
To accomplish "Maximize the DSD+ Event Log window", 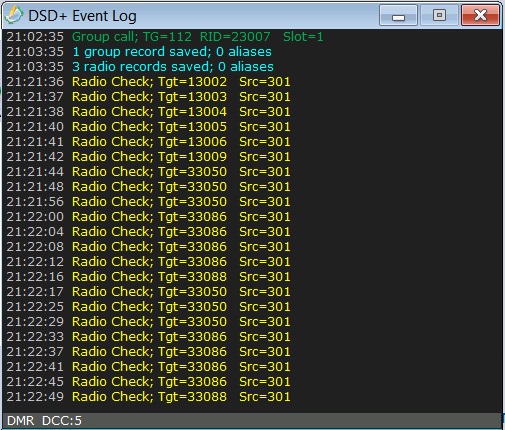I will 439,15.
